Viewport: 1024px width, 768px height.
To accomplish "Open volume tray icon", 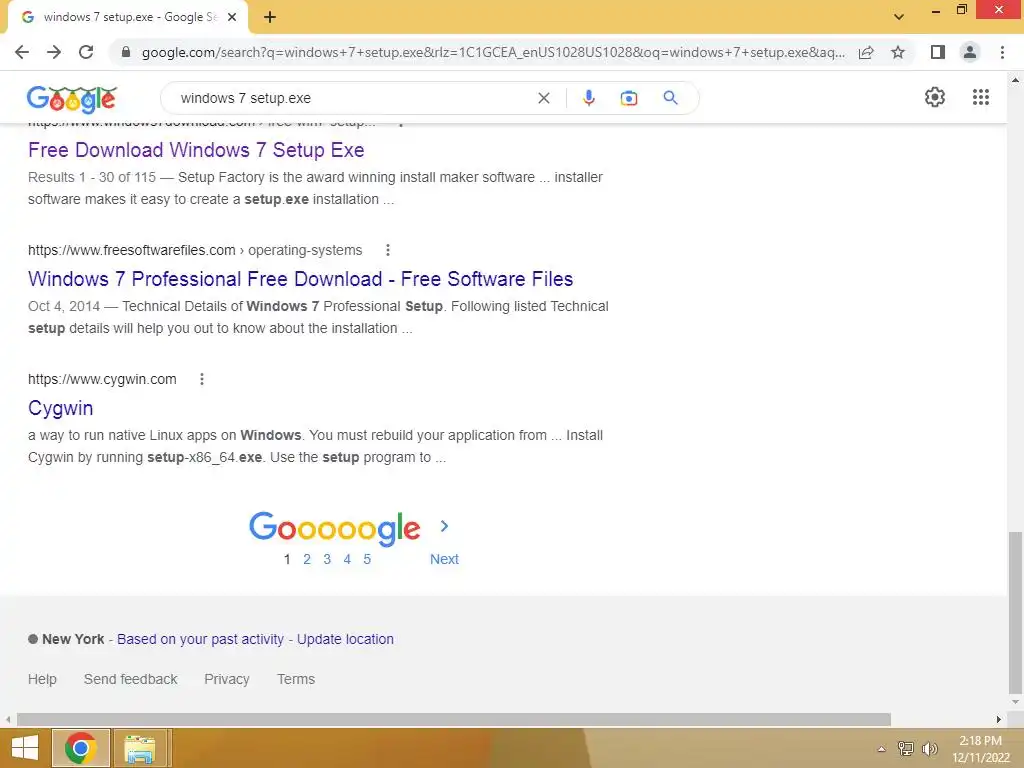I will point(930,749).
